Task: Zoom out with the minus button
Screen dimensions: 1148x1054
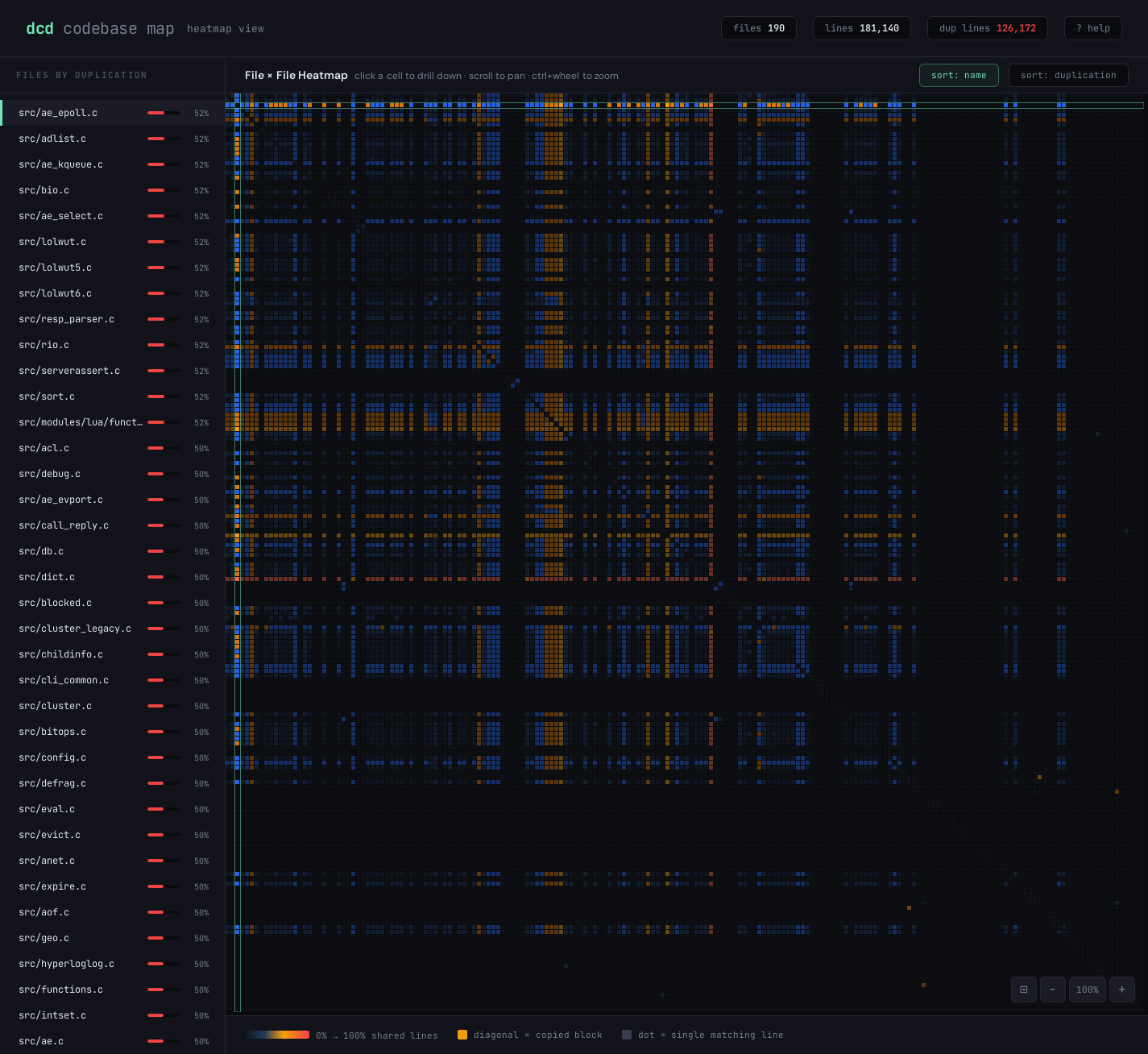Action: pyautogui.click(x=1053, y=990)
